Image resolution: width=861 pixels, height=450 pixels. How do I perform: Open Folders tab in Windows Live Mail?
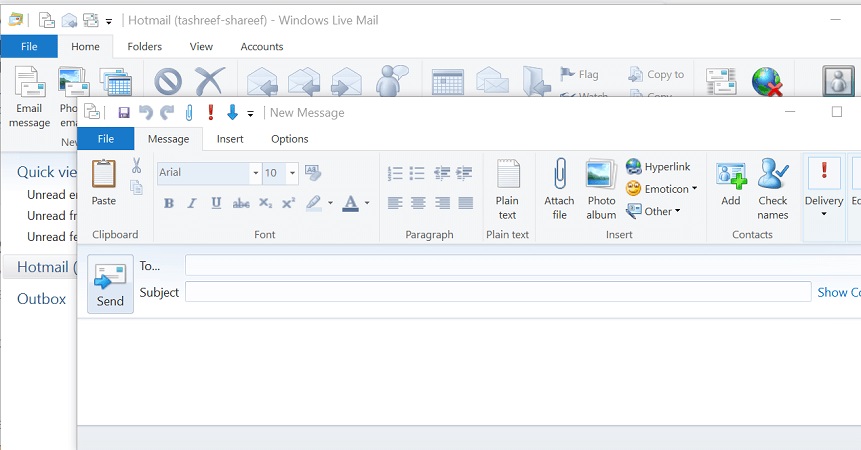[x=144, y=47]
